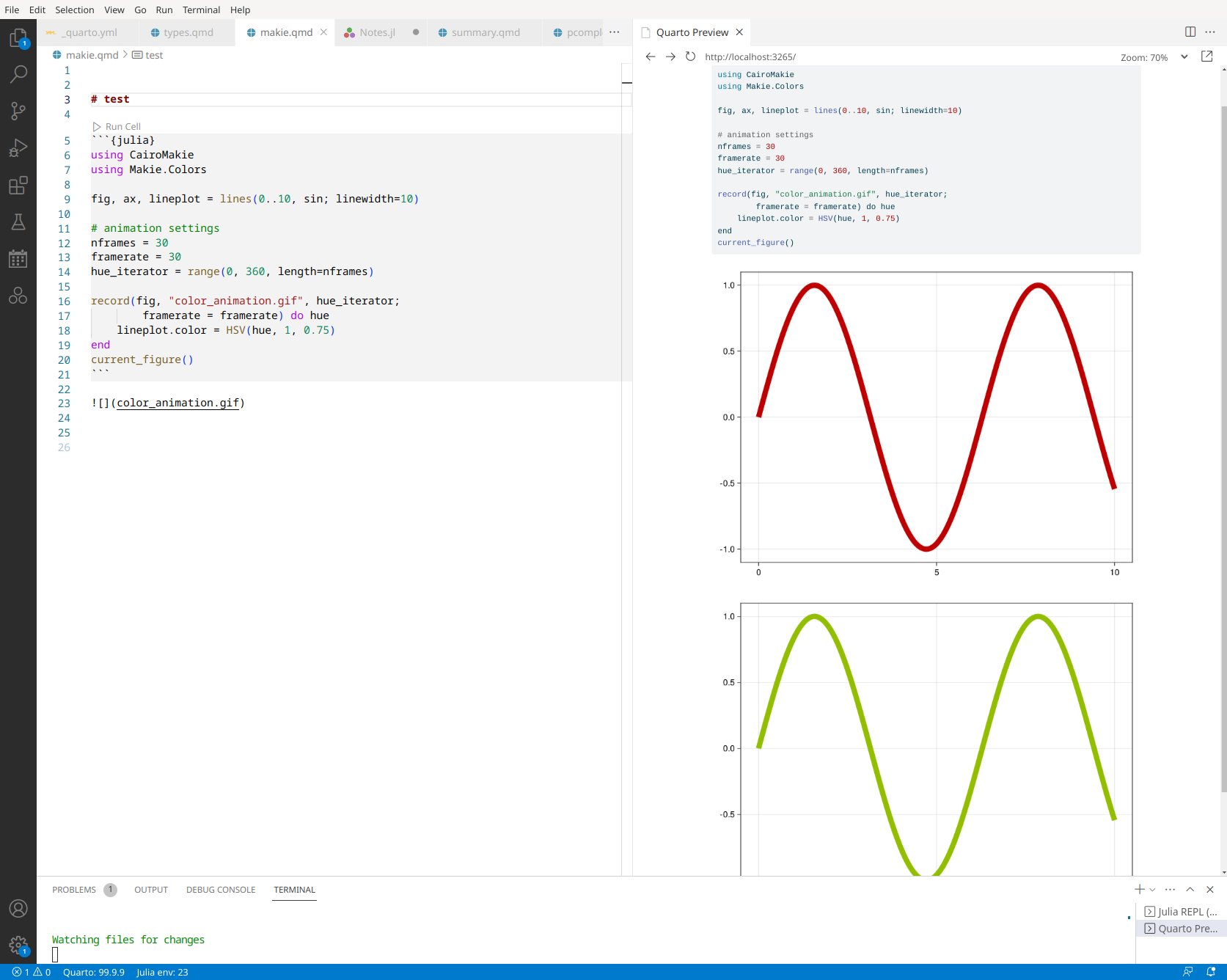Screen dimensions: 1227x980
Task: Click line number 9 in gutter
Action: (67, 199)
